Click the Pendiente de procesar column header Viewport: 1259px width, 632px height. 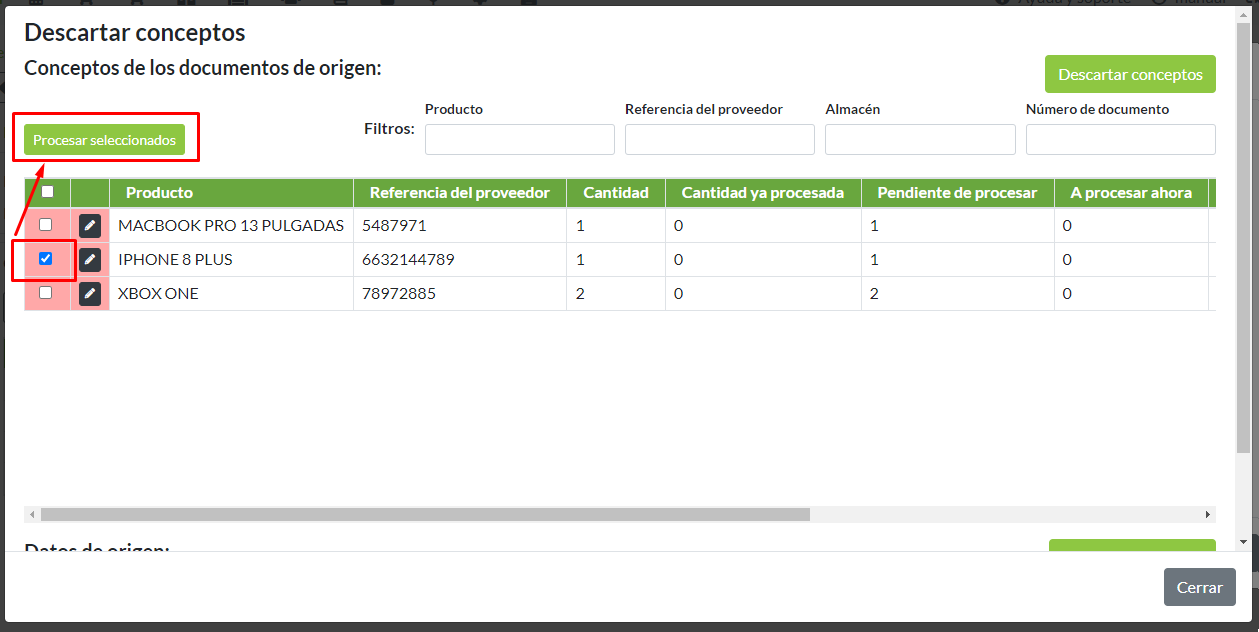coord(957,193)
